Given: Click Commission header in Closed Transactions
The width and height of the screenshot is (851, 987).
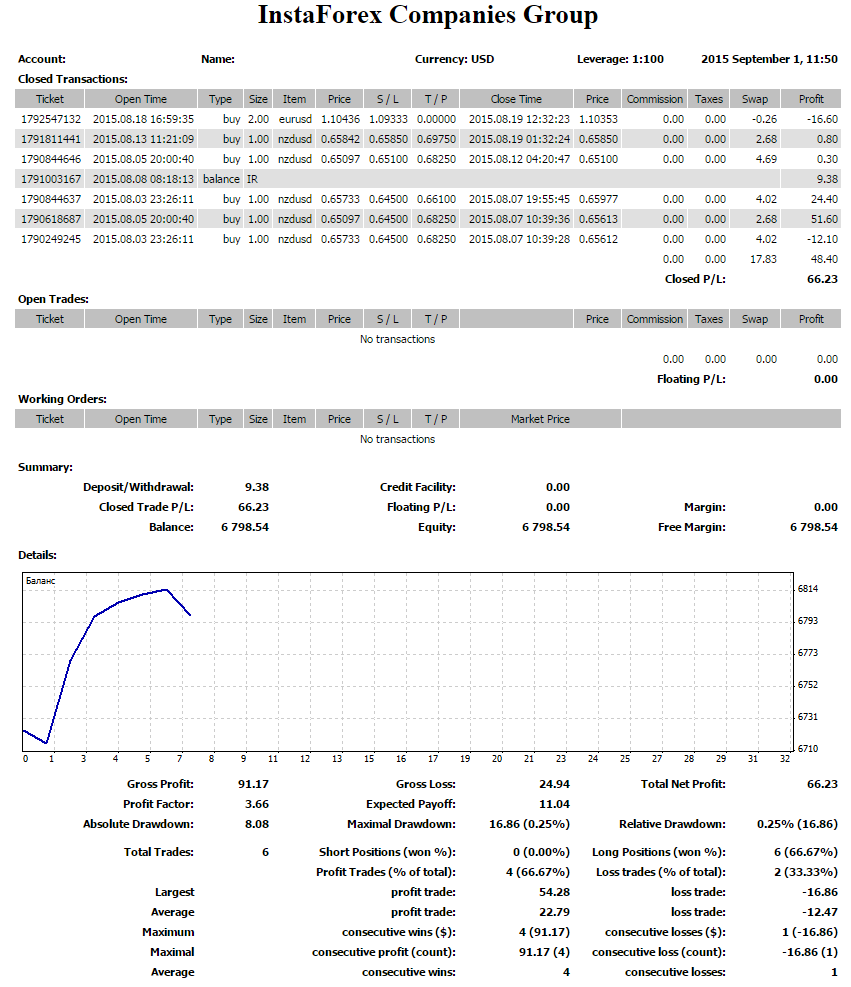Looking at the screenshot, I should point(655,99).
